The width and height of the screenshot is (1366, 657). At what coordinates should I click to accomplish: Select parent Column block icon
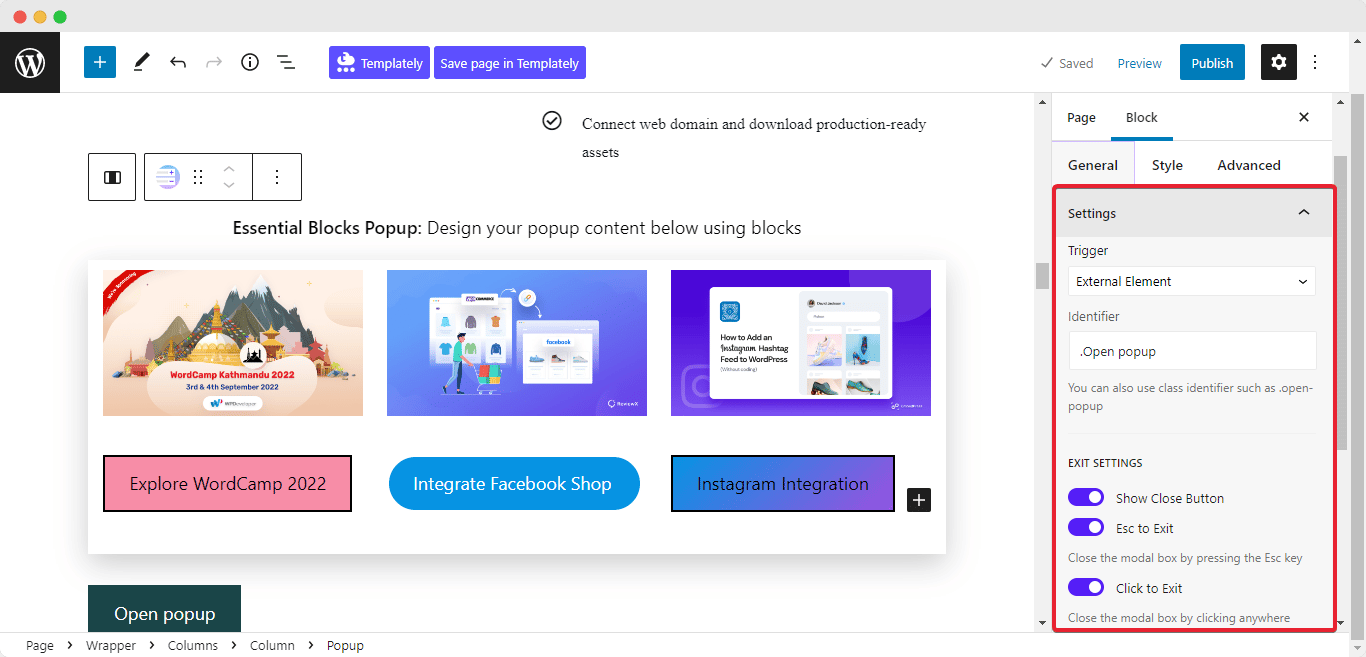(112, 177)
